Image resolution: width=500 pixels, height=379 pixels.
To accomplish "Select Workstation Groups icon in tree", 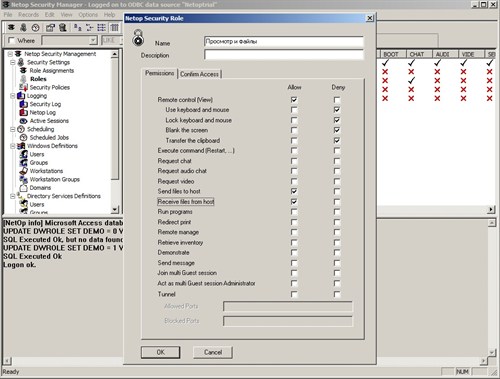I will coord(23,179).
